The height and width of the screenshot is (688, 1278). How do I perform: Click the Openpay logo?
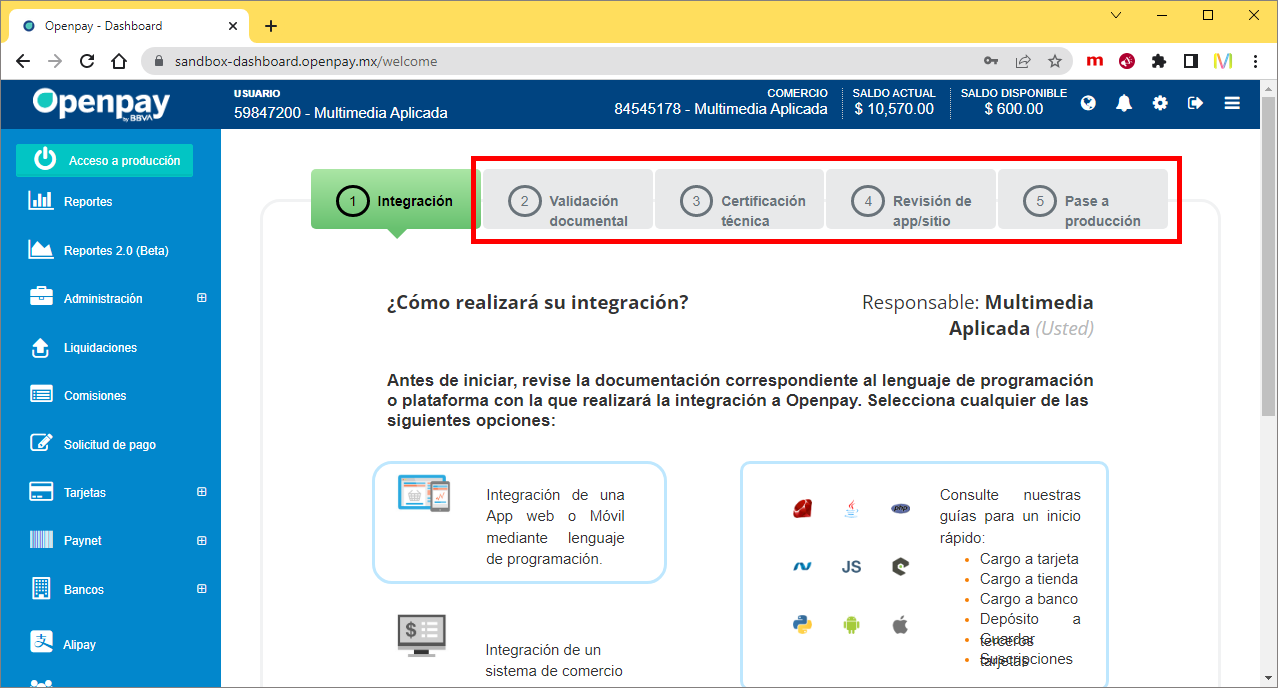tap(101, 104)
